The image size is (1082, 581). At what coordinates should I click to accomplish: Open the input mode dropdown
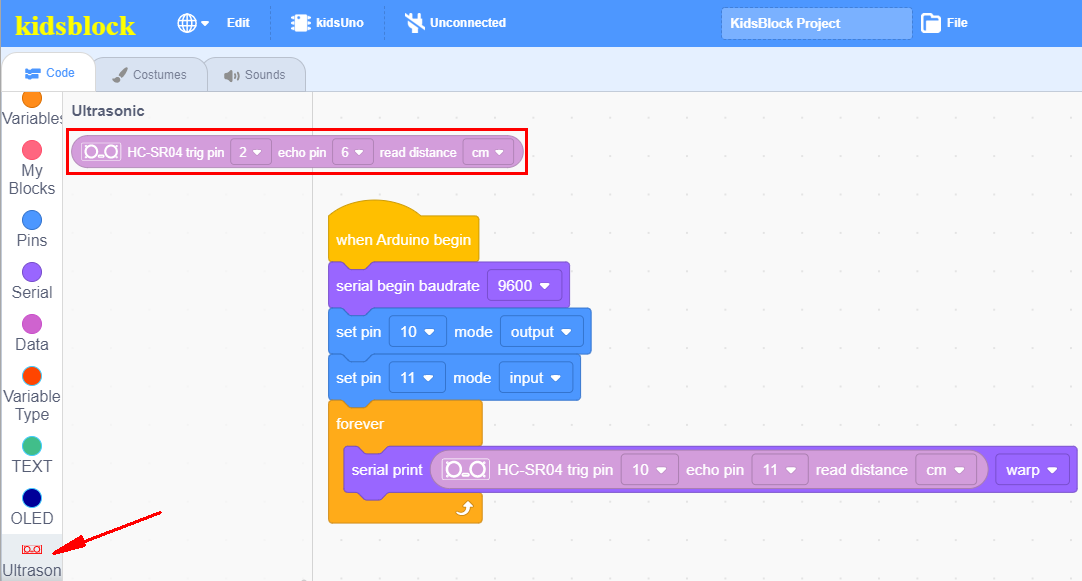[x=535, y=378]
